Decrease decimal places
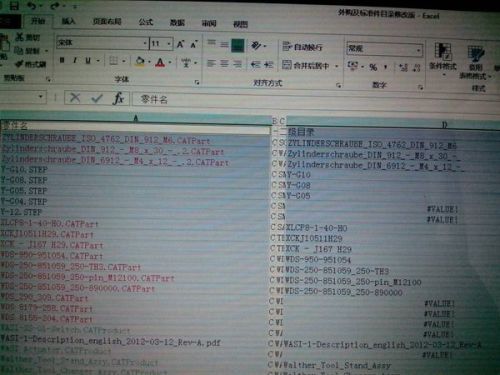Screen dimensions: 500x375 click(416, 68)
